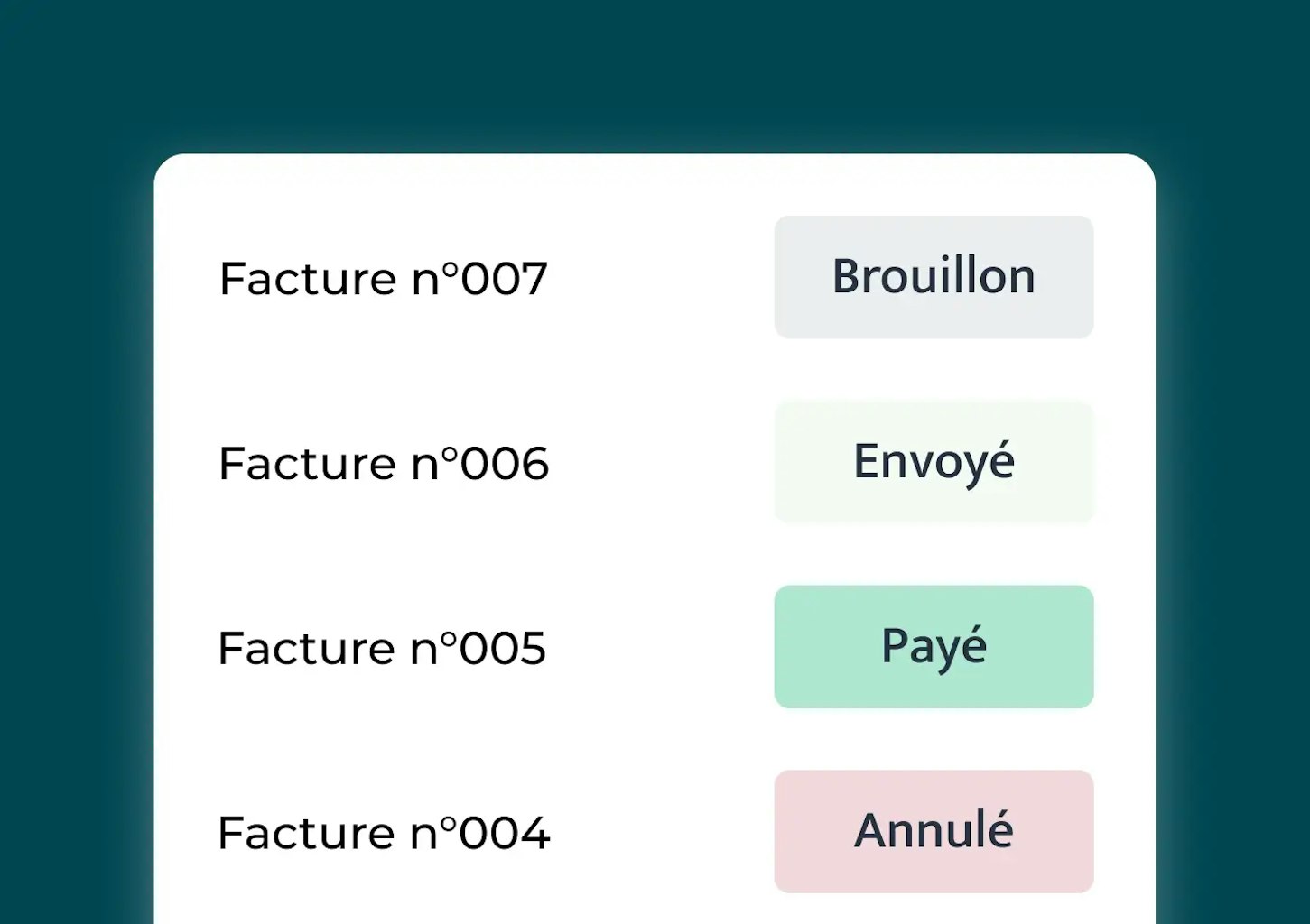
Task: Click the mint badge beside Facture n°005
Action: [x=934, y=647]
